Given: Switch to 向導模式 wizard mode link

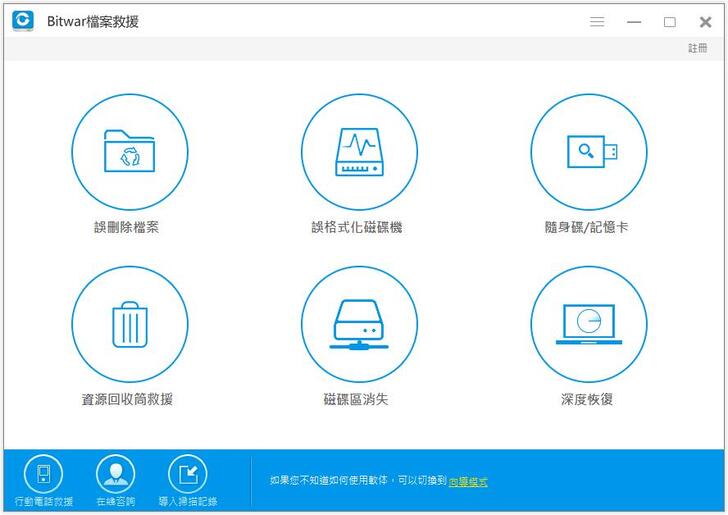Looking at the screenshot, I should coord(468,482).
